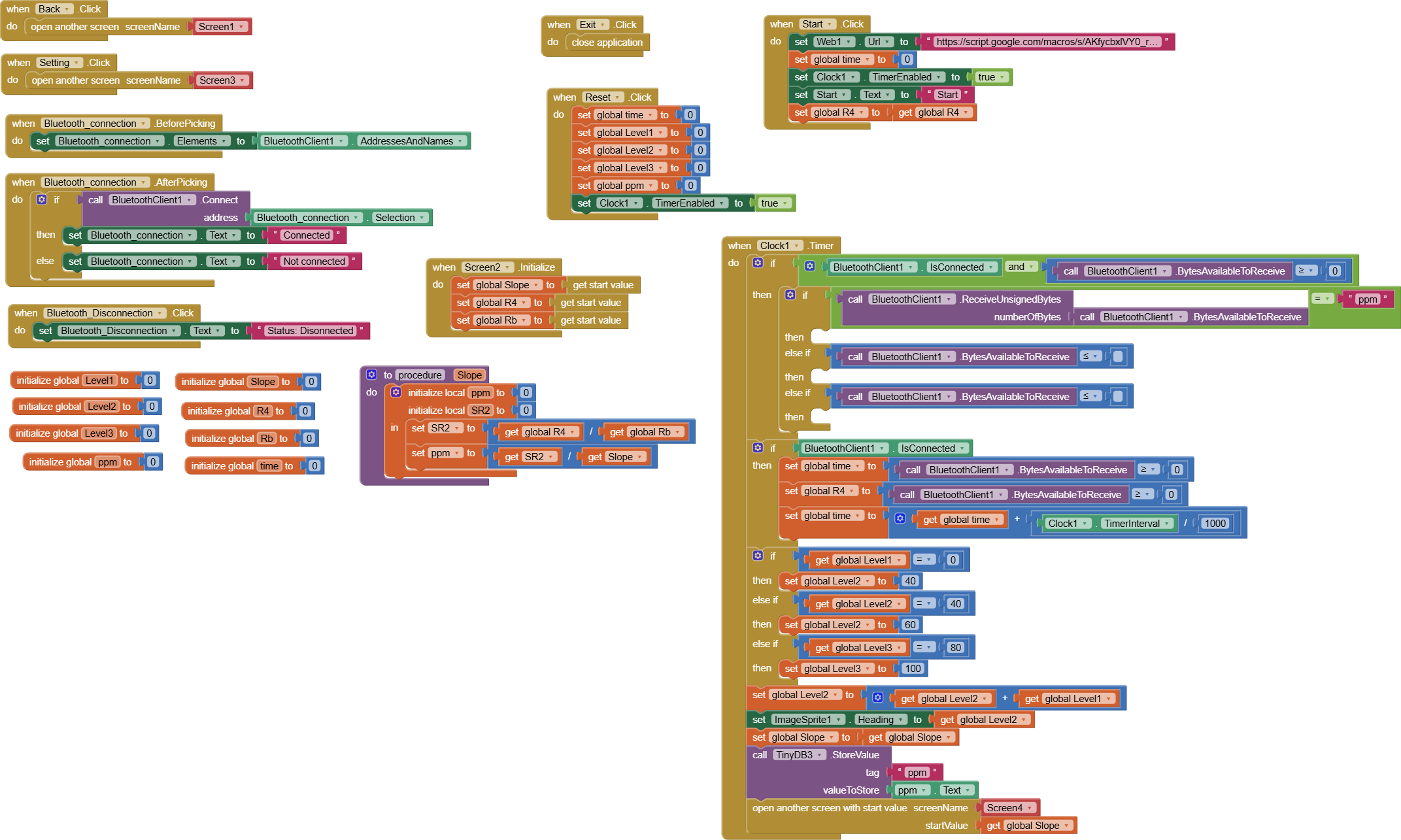Click the close application block
This screenshot has width=1401, height=840.
coord(607,42)
